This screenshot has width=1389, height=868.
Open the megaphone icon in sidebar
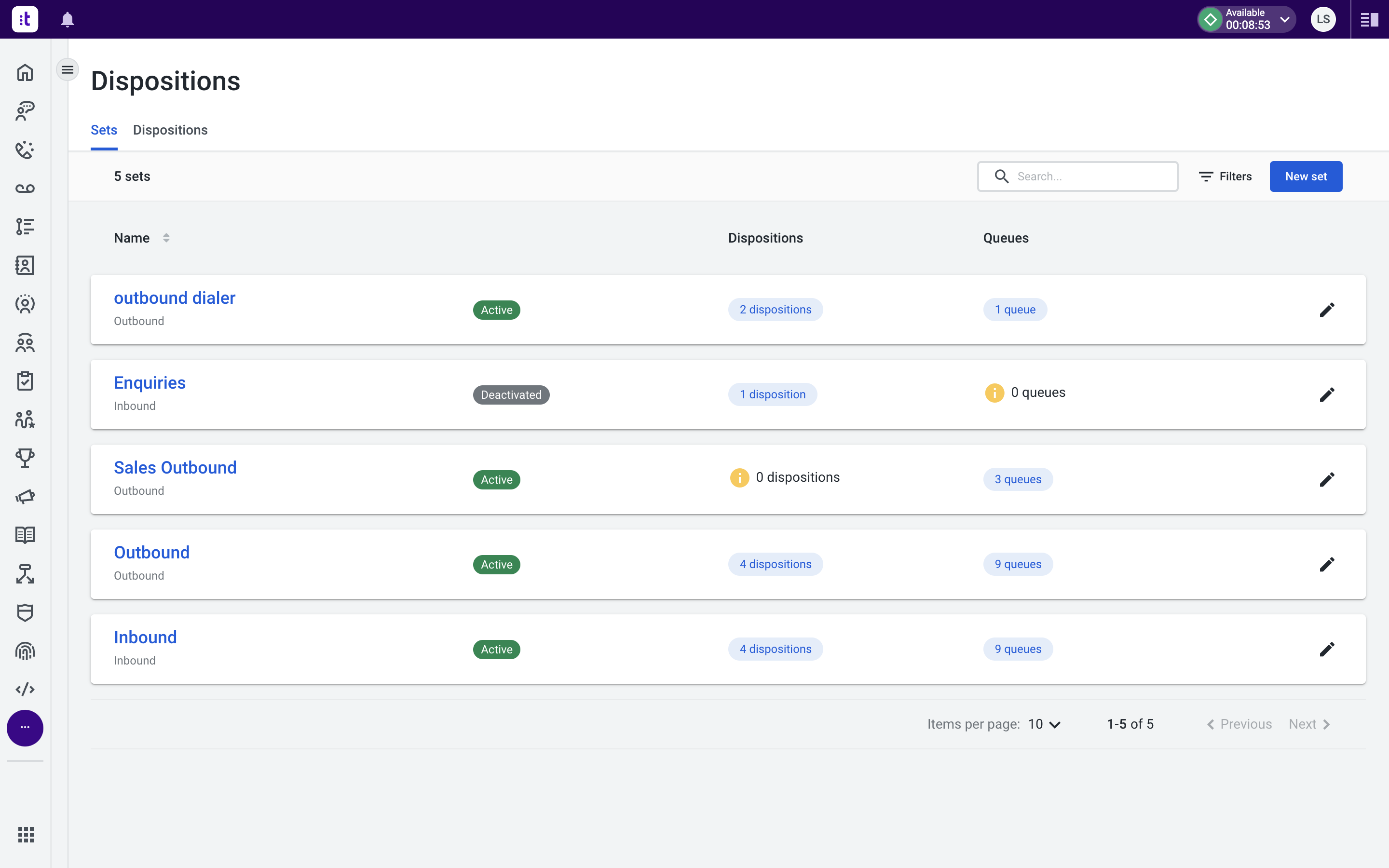coord(25,496)
